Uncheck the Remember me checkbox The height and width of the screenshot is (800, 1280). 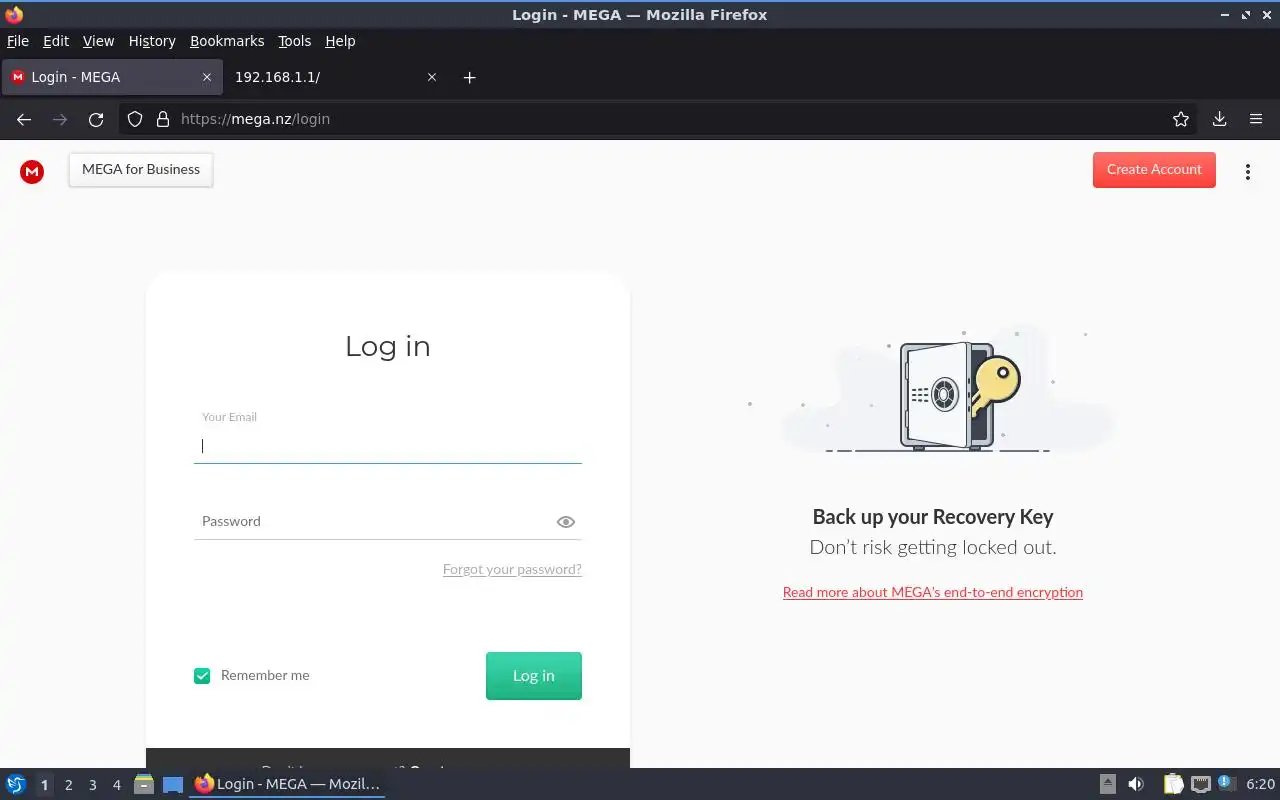[x=202, y=676]
